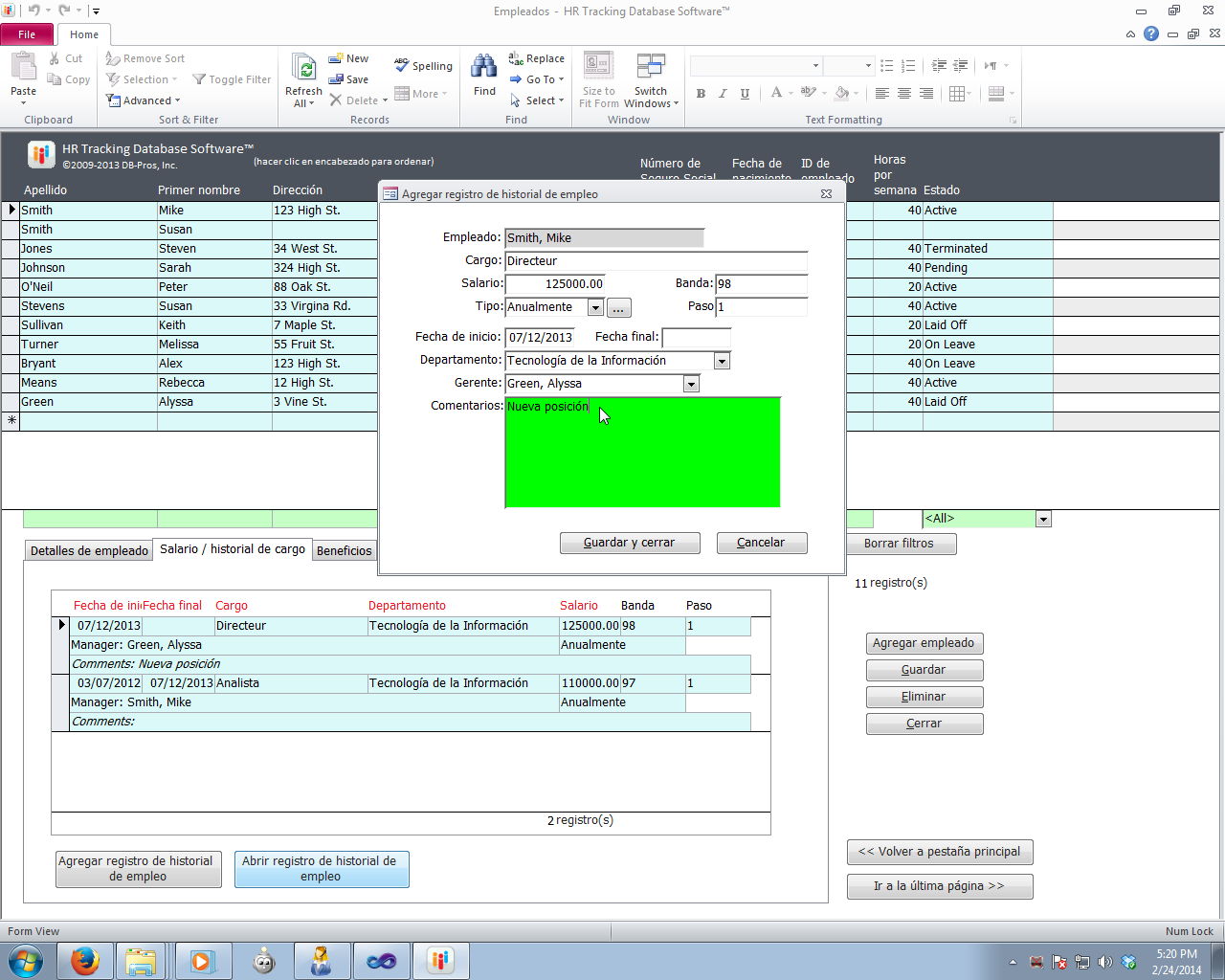Viewport: 1225px width, 980px height.
Task: Click the Remove Sort icon
Action: [113, 58]
